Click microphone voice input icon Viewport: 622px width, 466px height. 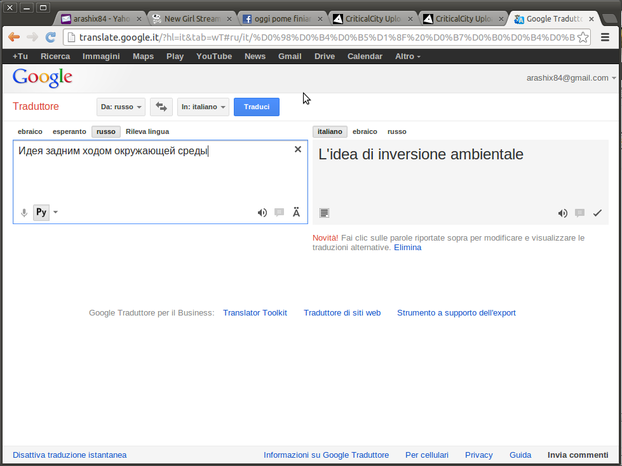click(24, 213)
